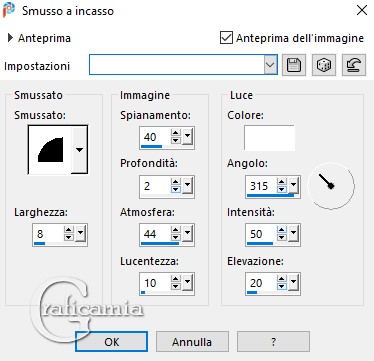Decrease the Elevazione value with the down arrow
Viewport: 374px width, 361px height.
pos(282,286)
